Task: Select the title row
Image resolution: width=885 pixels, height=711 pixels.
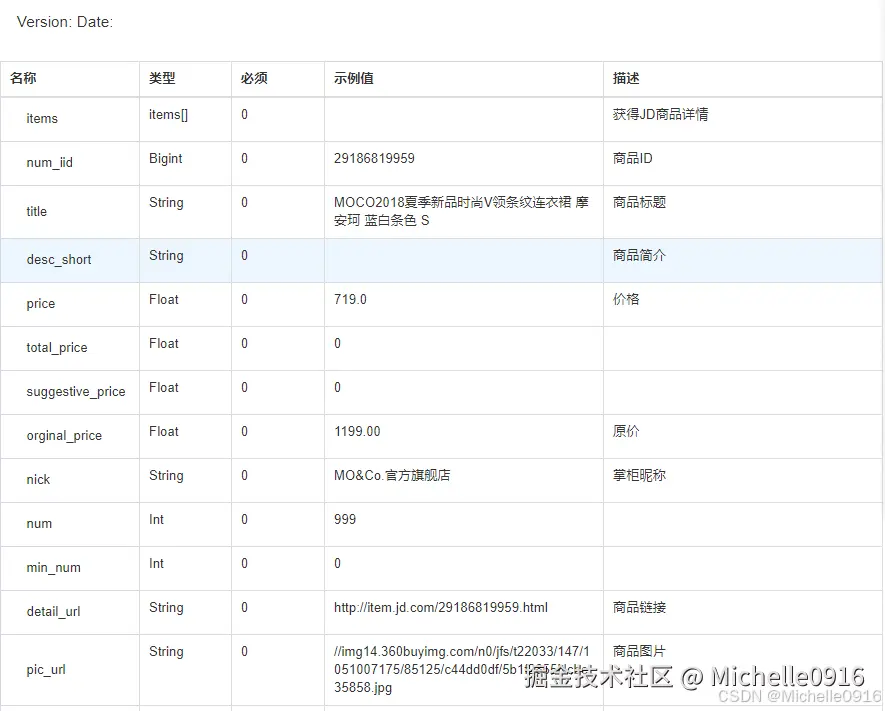Action: tap(36, 211)
